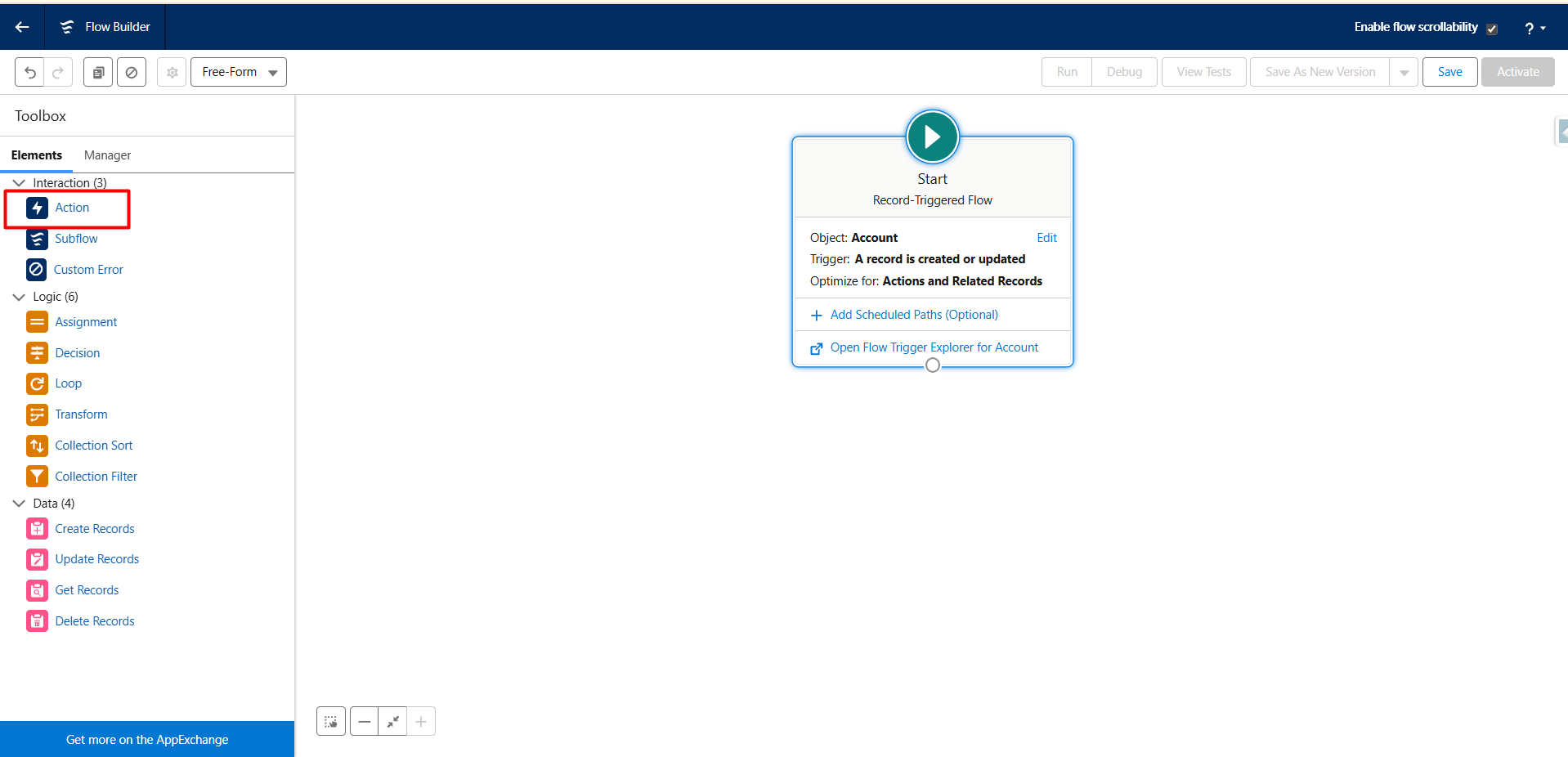Click the Start element play icon

click(x=932, y=137)
